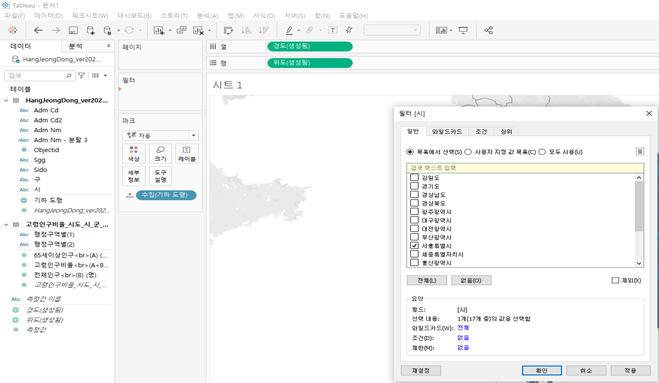Screen dimensions: 659x383
Task: Click the new worksheet icon
Action: (x=159, y=30)
